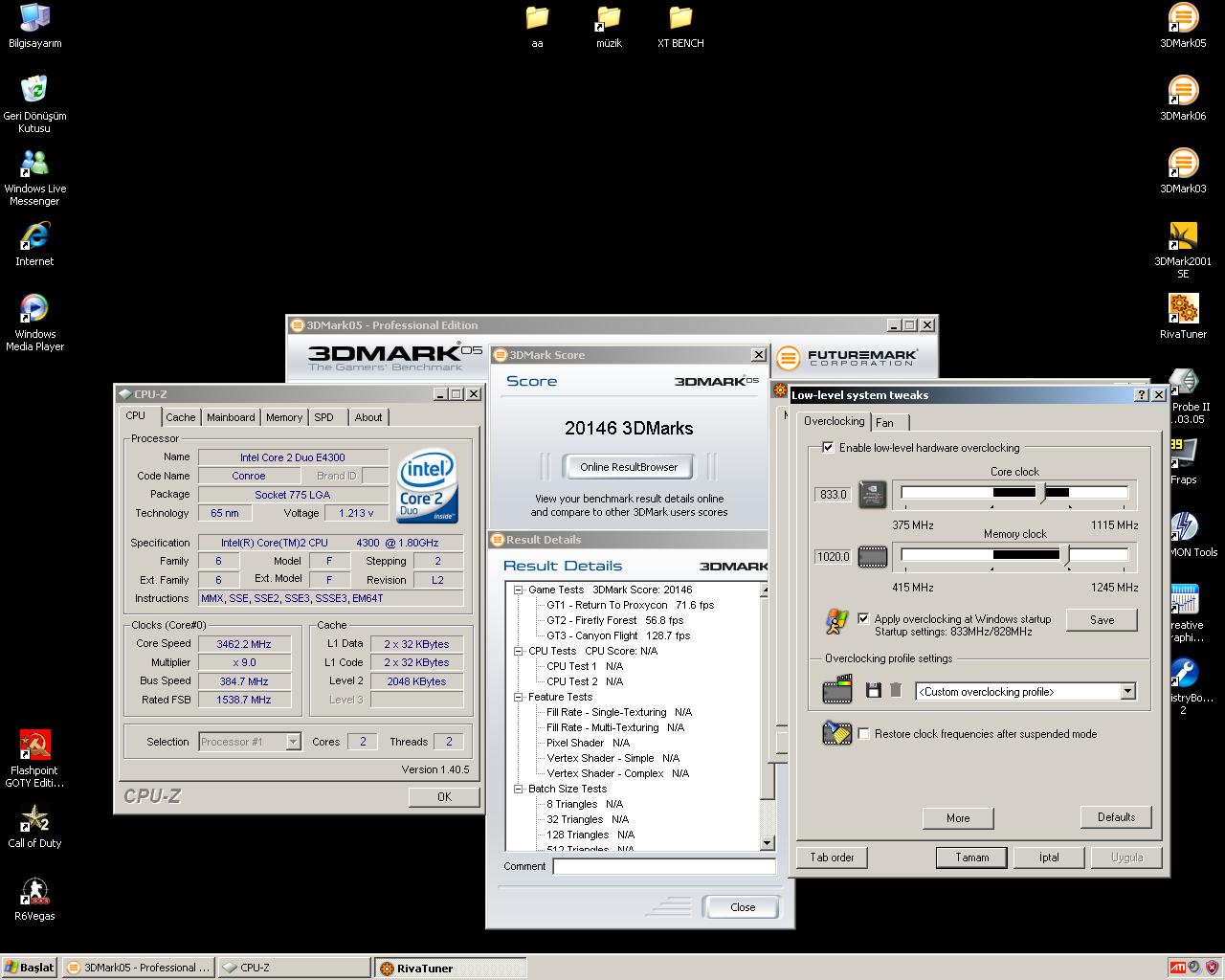
Task: Open the Başlat start menu
Action: [29, 968]
